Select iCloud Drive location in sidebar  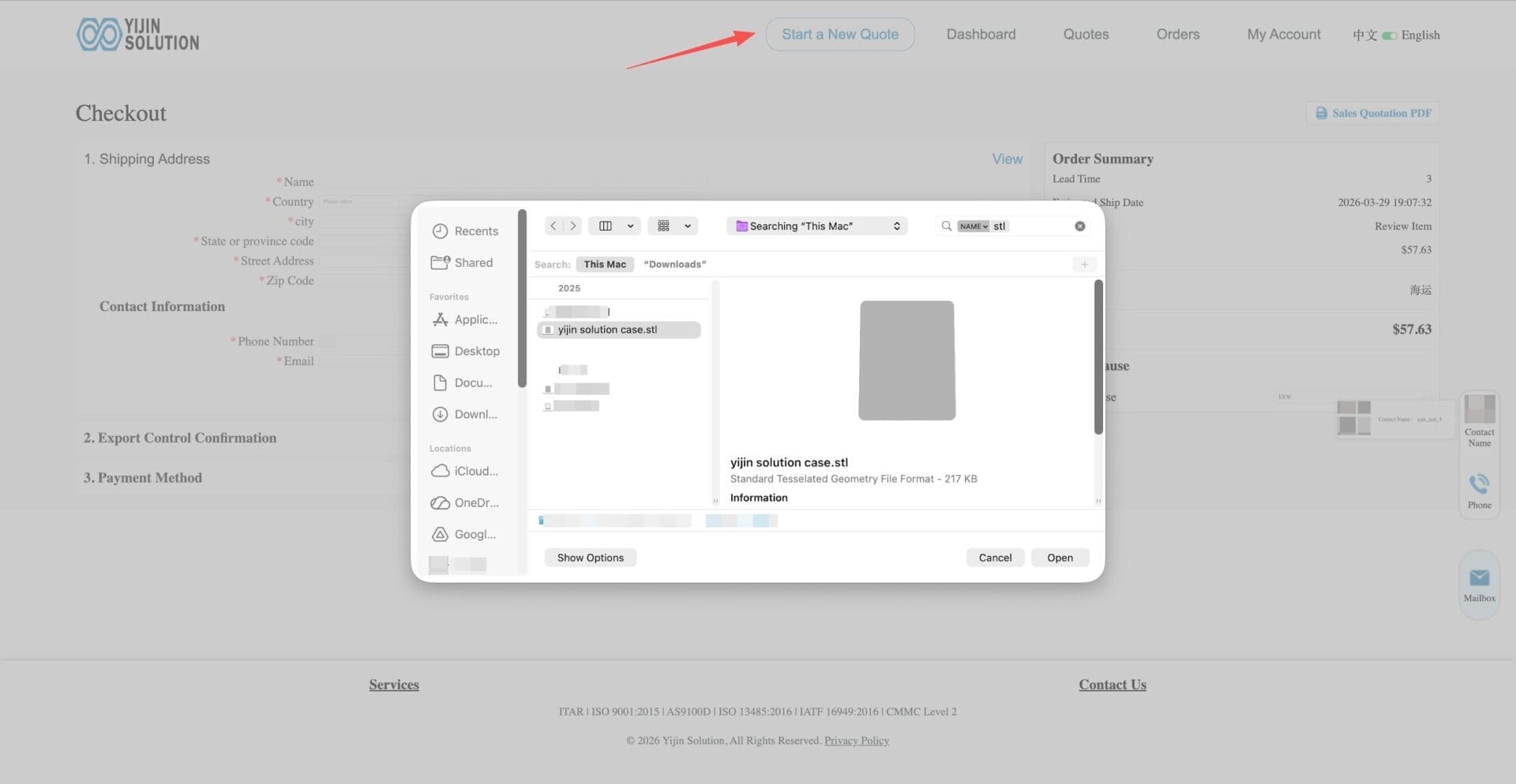tap(466, 471)
